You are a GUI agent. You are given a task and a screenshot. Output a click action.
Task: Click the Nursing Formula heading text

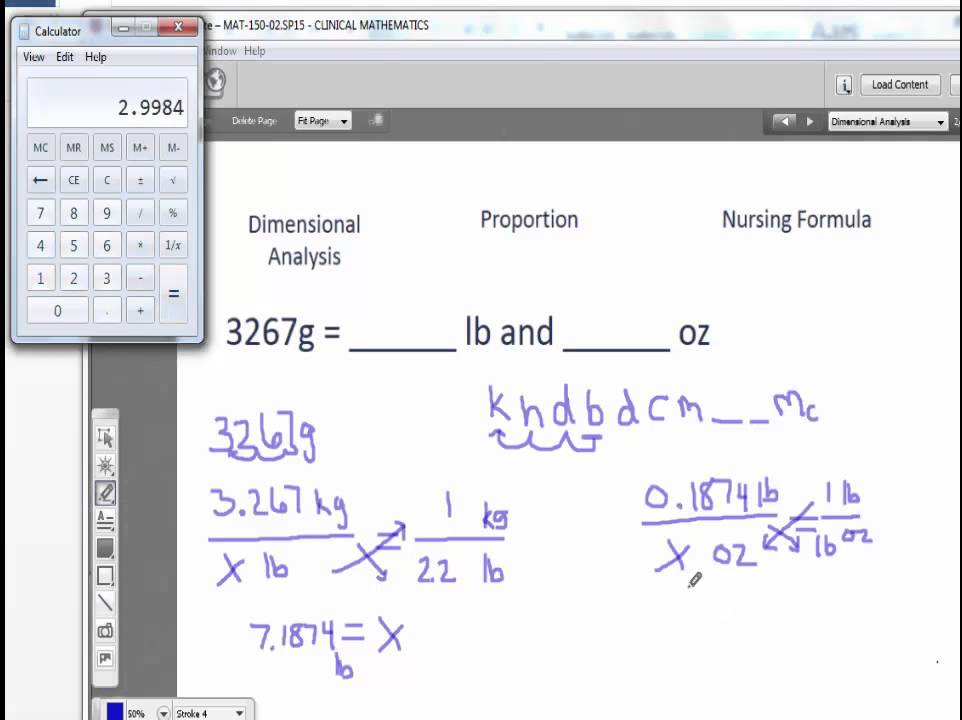pos(796,220)
